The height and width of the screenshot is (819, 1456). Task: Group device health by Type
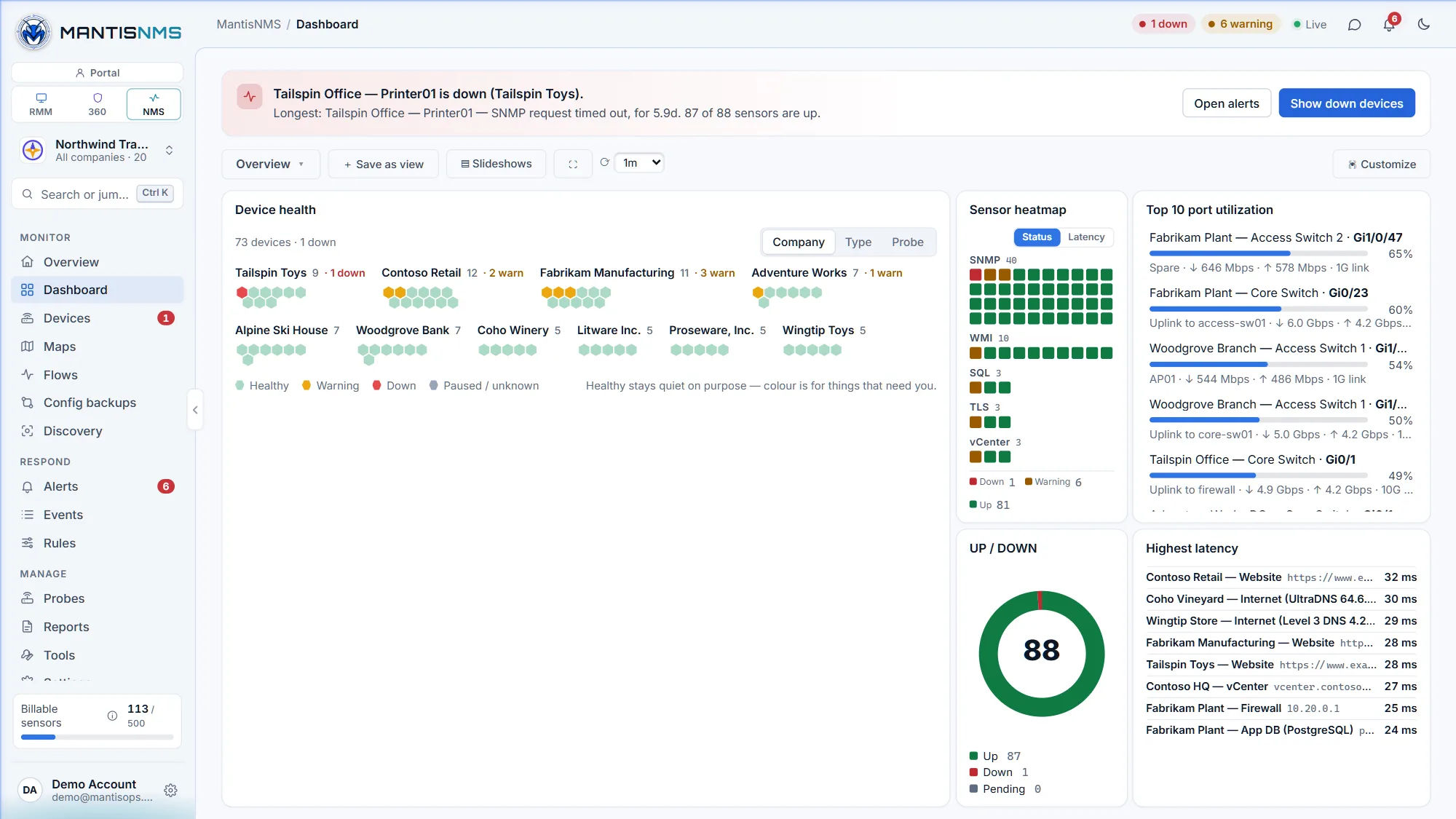[x=858, y=242]
